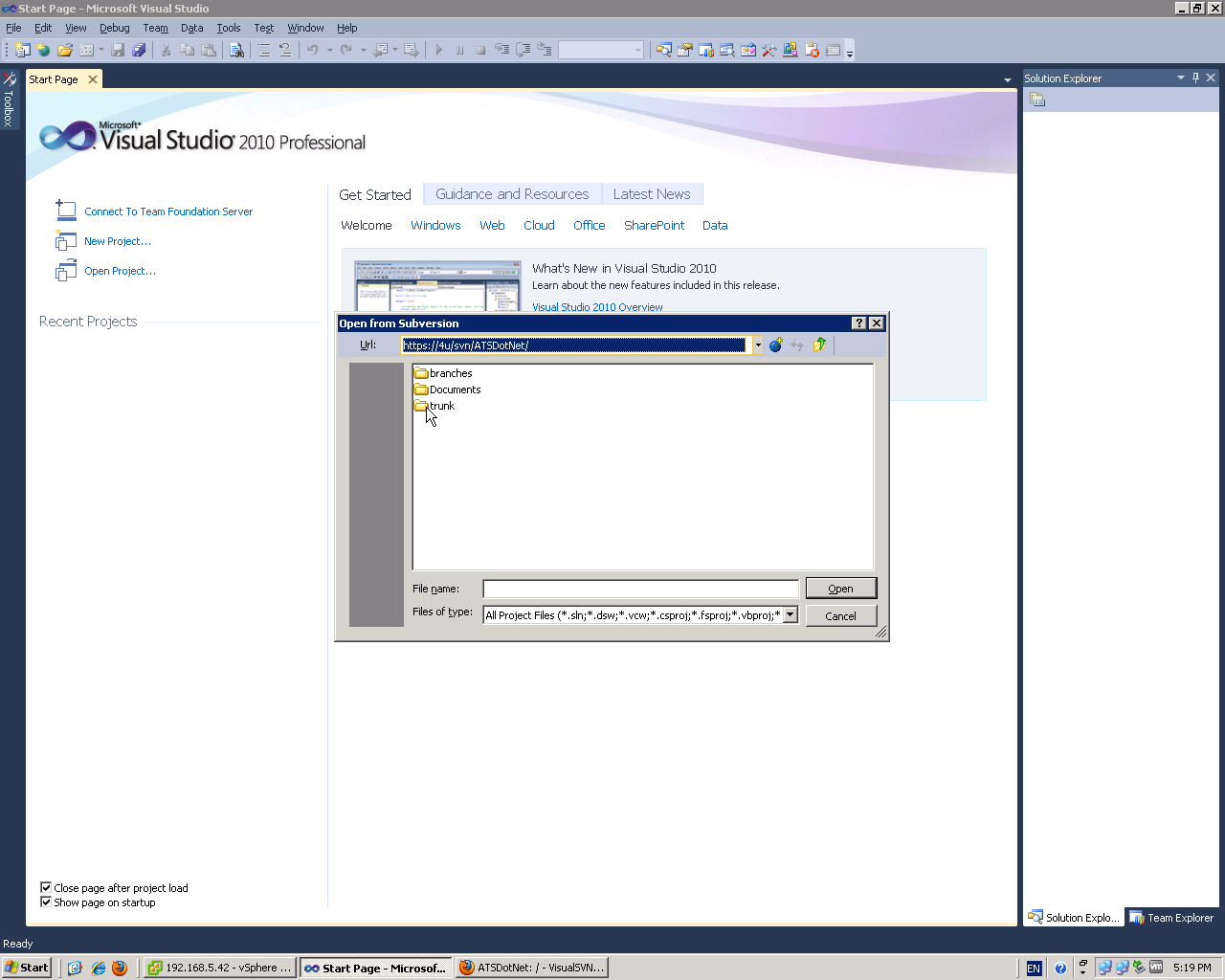Click the Start Debugging play icon
1225x980 pixels.
click(x=438, y=50)
